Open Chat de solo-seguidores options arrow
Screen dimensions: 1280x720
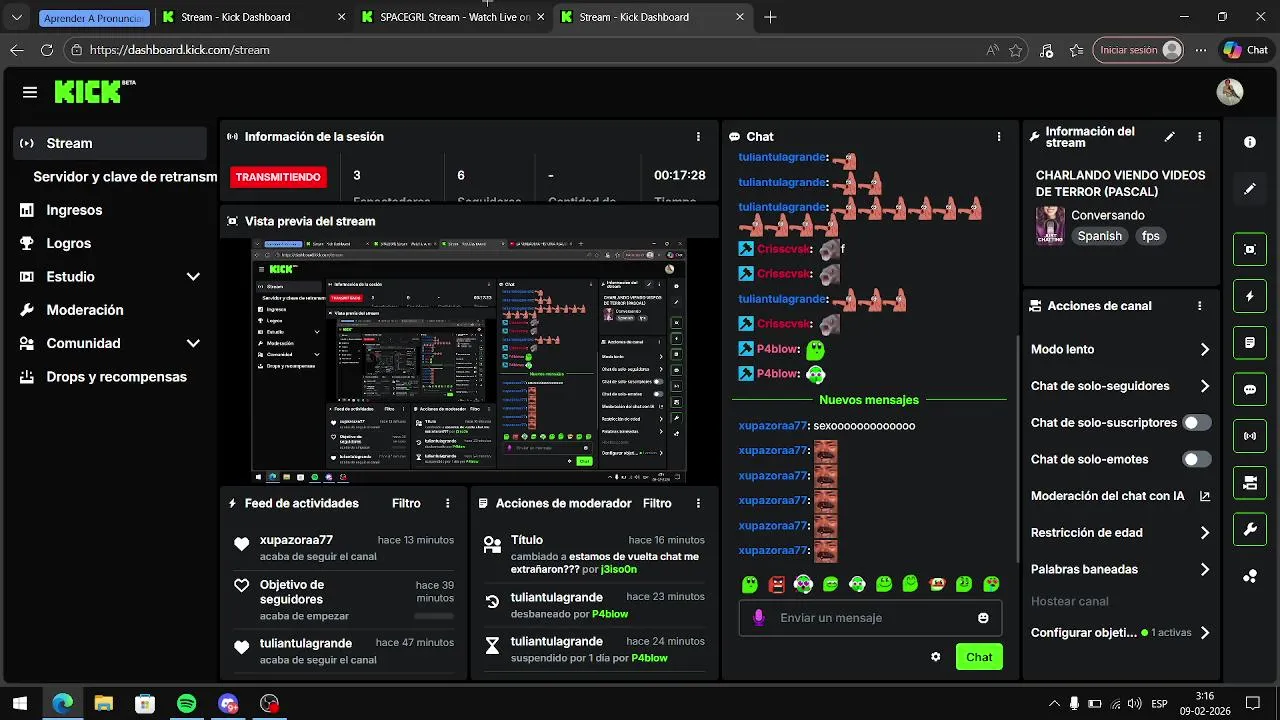pos(1205,386)
